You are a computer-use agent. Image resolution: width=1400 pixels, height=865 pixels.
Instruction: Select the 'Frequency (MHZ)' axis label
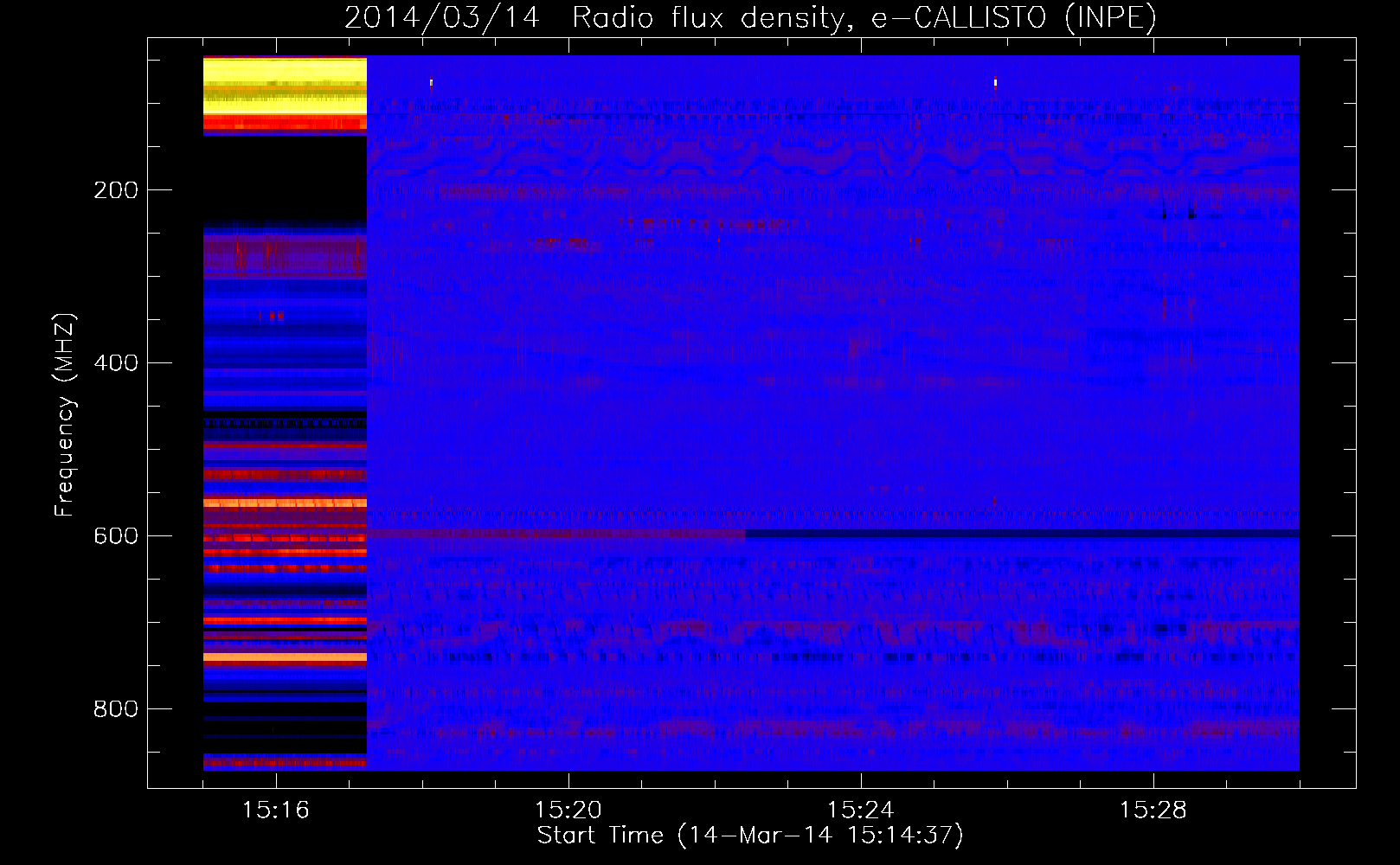click(65, 415)
